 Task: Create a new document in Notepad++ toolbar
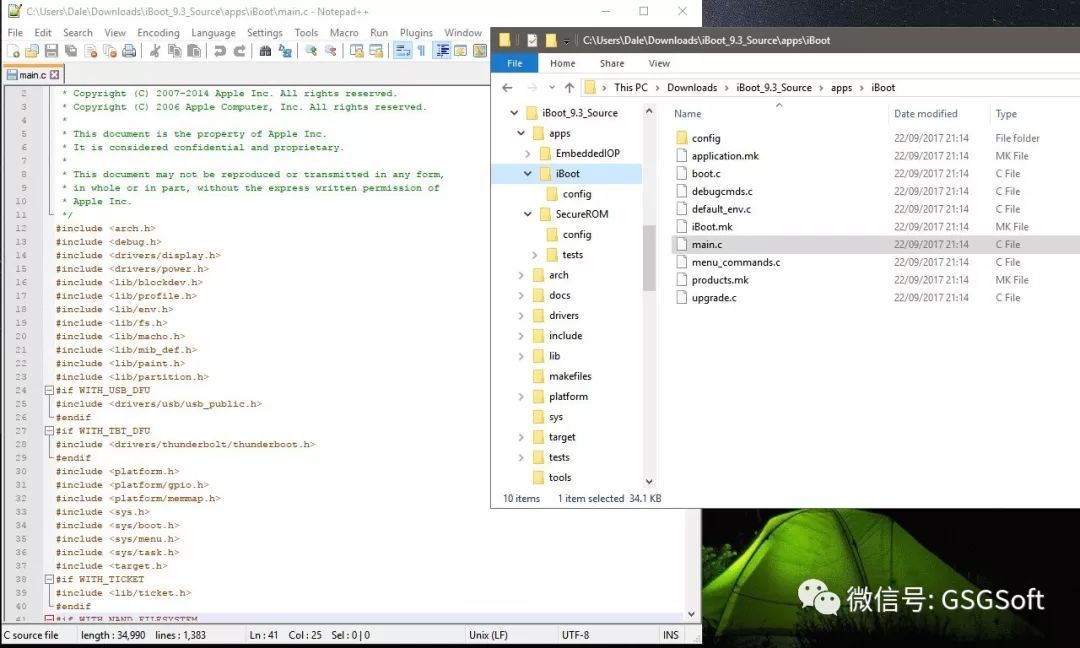click(13, 51)
